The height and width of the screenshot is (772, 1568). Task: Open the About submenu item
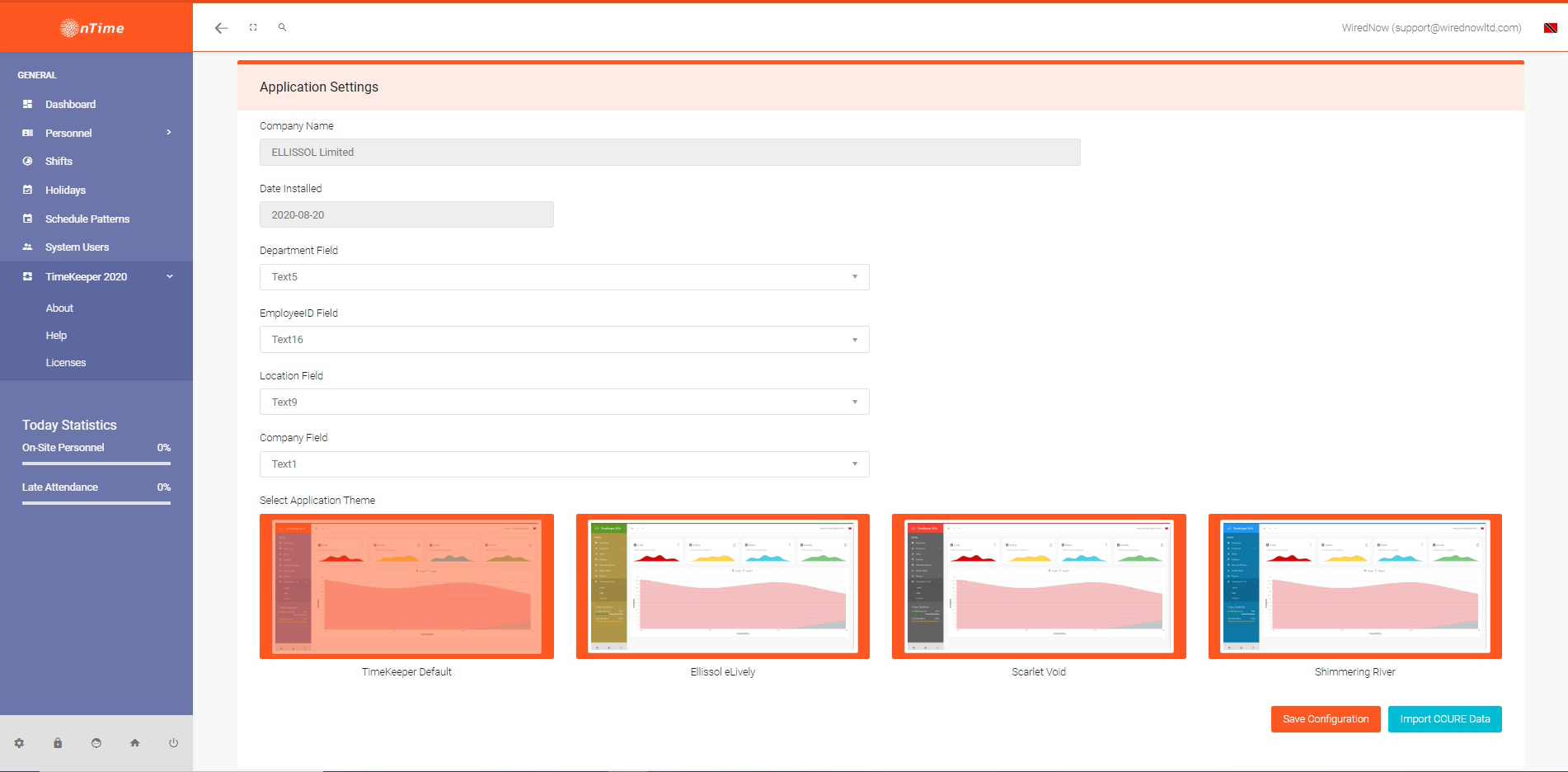(59, 308)
